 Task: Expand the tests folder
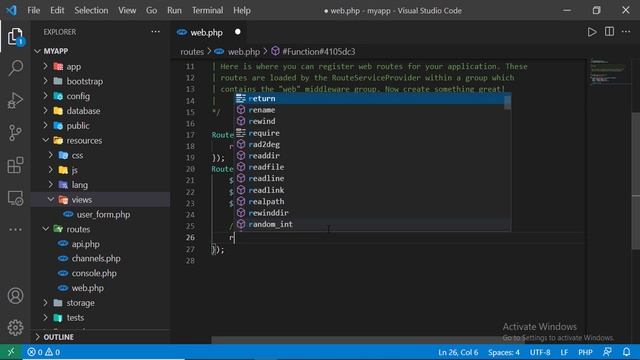[x=100, y=318]
